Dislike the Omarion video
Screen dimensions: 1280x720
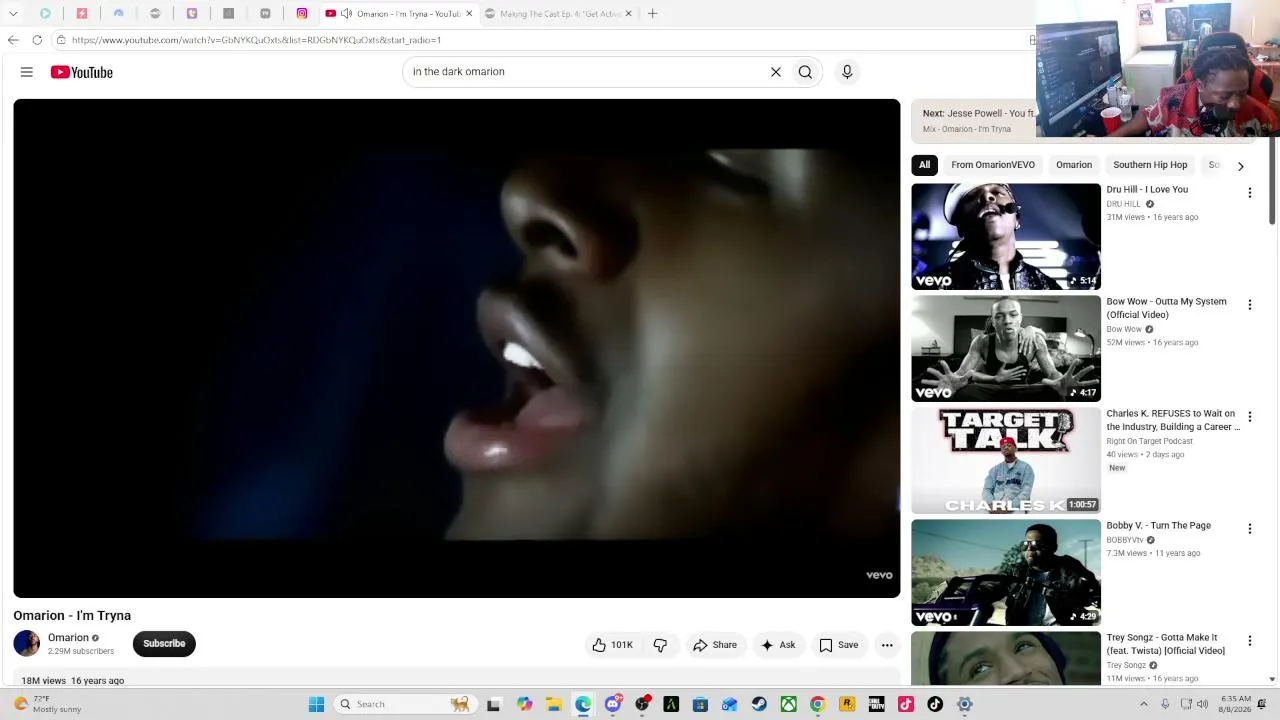(660, 645)
